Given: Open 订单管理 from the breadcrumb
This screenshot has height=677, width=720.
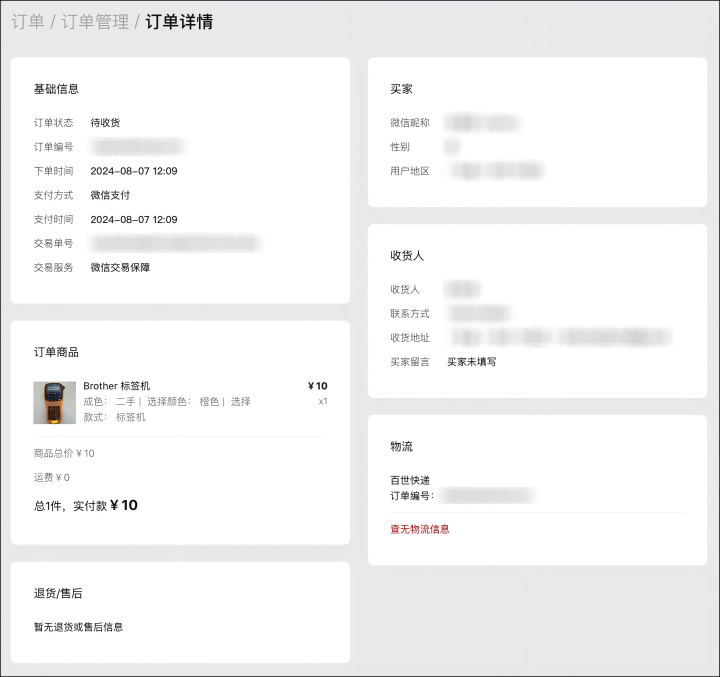Looking at the screenshot, I should [x=95, y=22].
